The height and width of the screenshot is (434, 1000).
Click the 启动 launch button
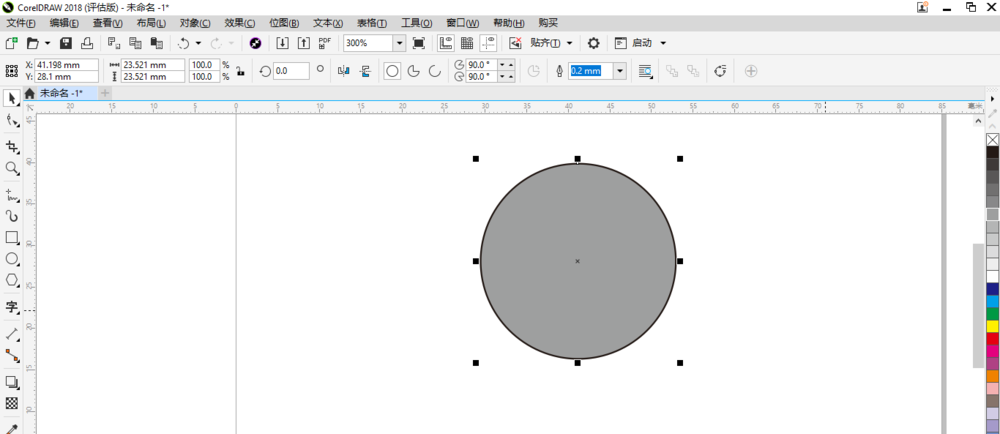[x=641, y=43]
